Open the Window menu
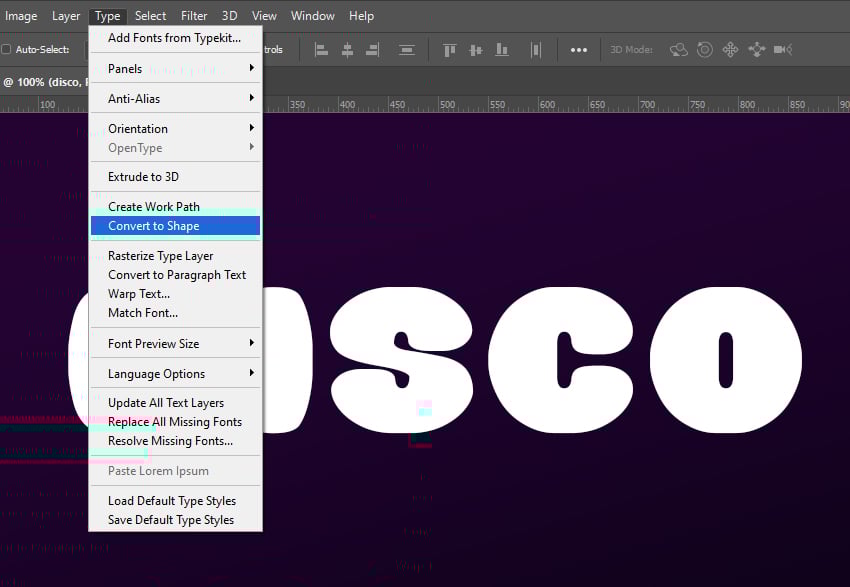Image resolution: width=850 pixels, height=587 pixels. 312,16
